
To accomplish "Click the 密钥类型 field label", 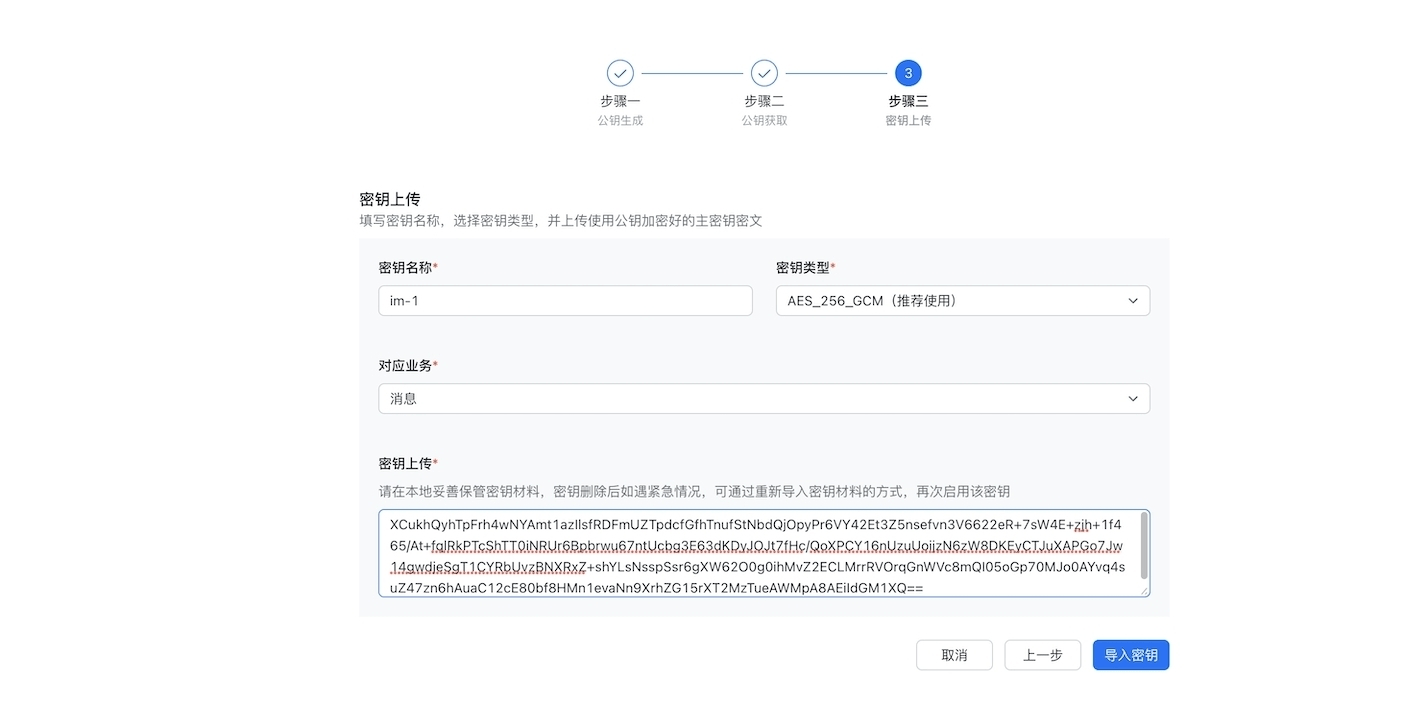I will point(805,268).
